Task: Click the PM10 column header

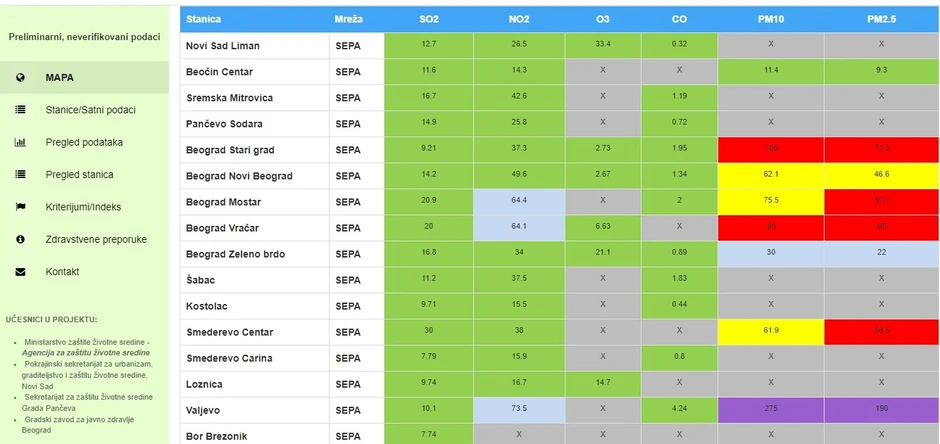Action: (770, 19)
